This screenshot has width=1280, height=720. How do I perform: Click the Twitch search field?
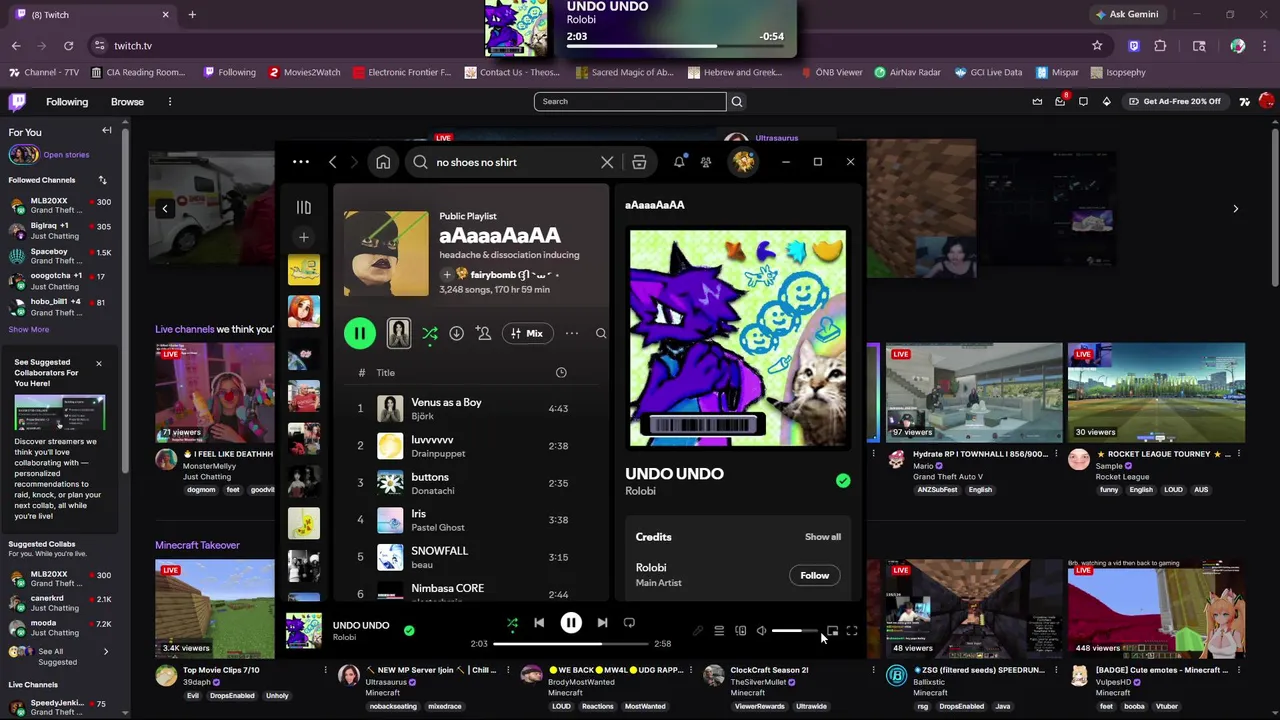pyautogui.click(x=630, y=101)
